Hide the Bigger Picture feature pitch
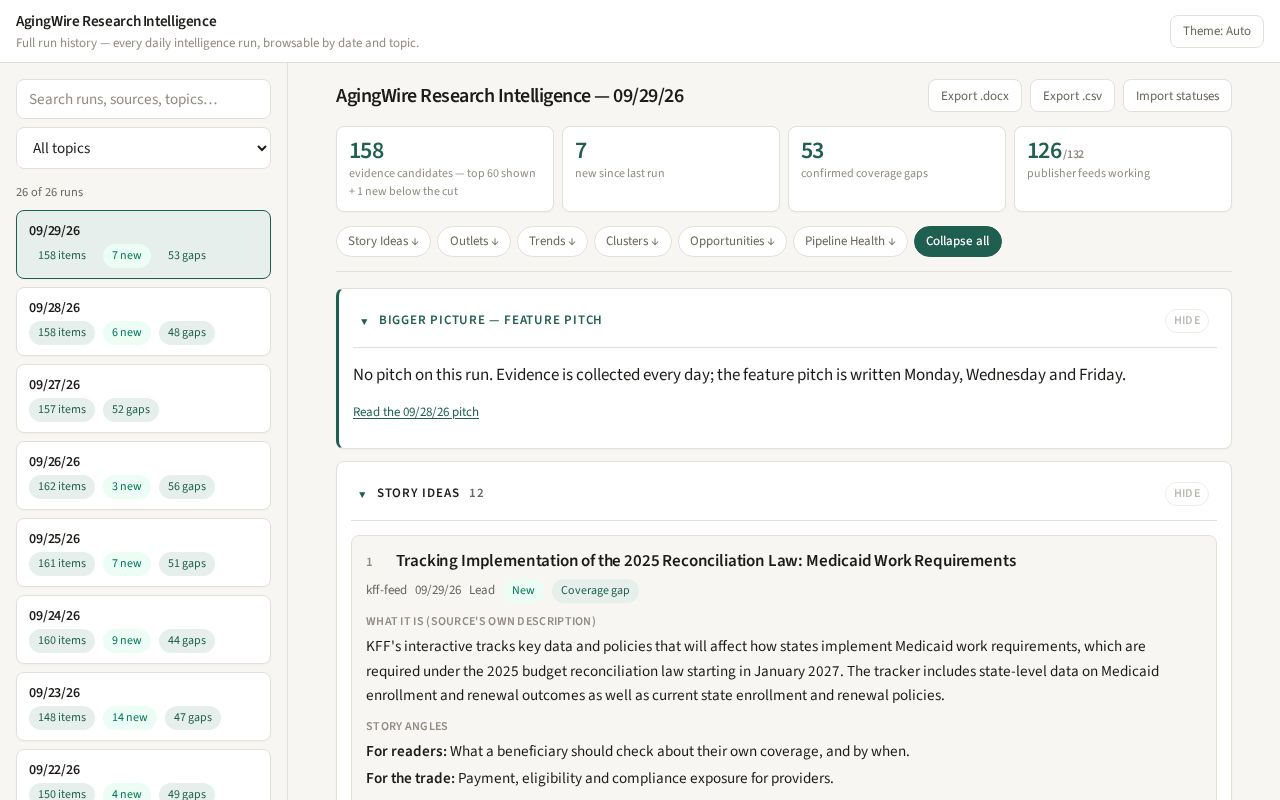Viewport: 1280px width, 800px height. [x=1187, y=321]
